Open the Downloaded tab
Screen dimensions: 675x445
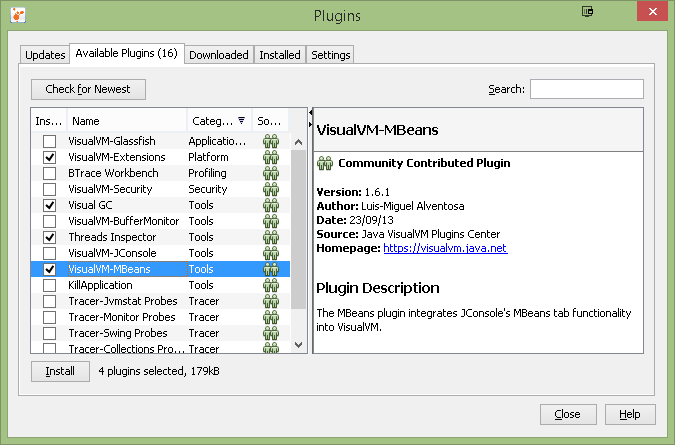click(x=219, y=55)
